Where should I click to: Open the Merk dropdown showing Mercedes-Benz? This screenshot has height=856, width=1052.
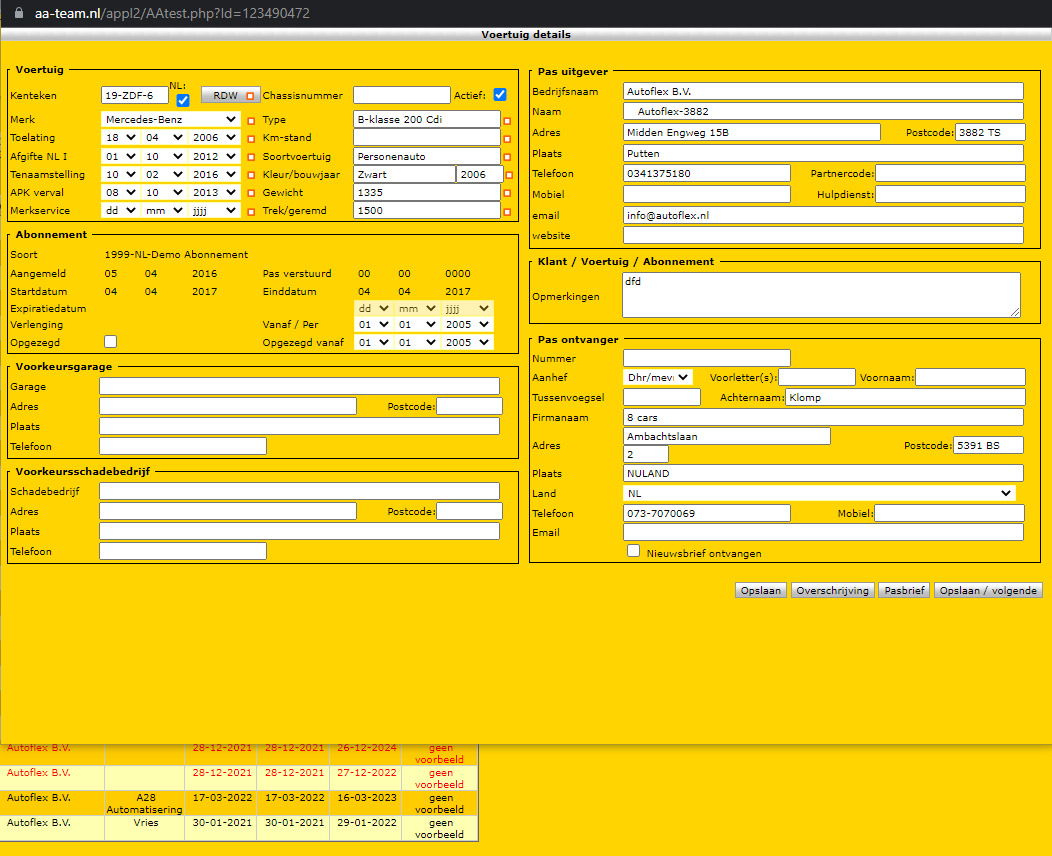171,119
